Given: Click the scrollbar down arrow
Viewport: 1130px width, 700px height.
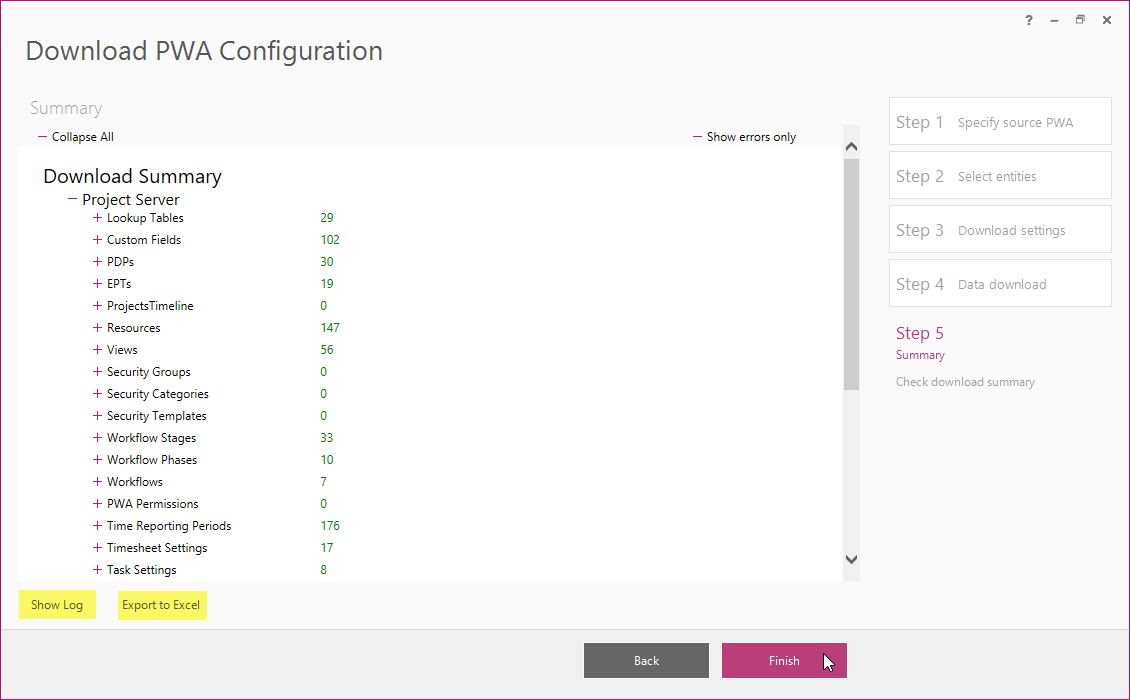Looking at the screenshot, I should 851,559.
